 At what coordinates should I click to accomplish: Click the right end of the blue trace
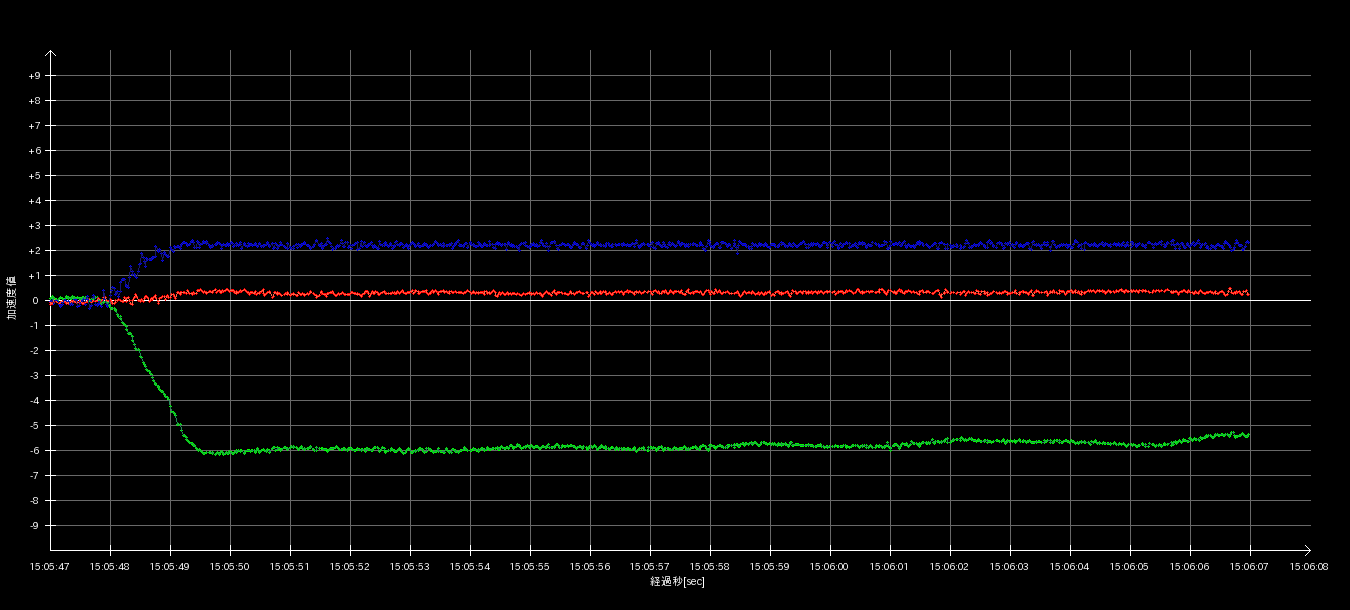(x=1247, y=244)
